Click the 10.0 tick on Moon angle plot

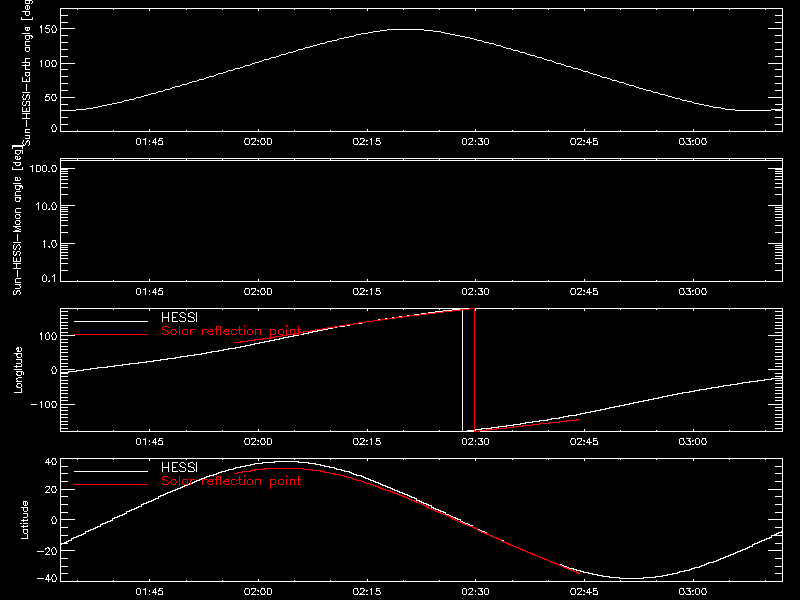pyautogui.click(x=46, y=206)
